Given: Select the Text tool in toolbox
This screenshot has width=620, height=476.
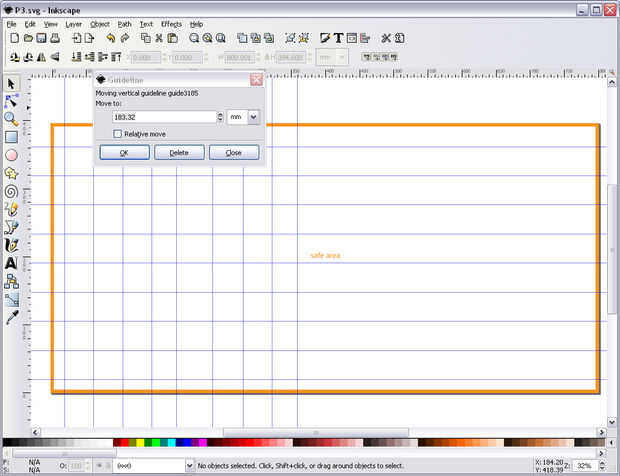Looking at the screenshot, I should (11, 263).
